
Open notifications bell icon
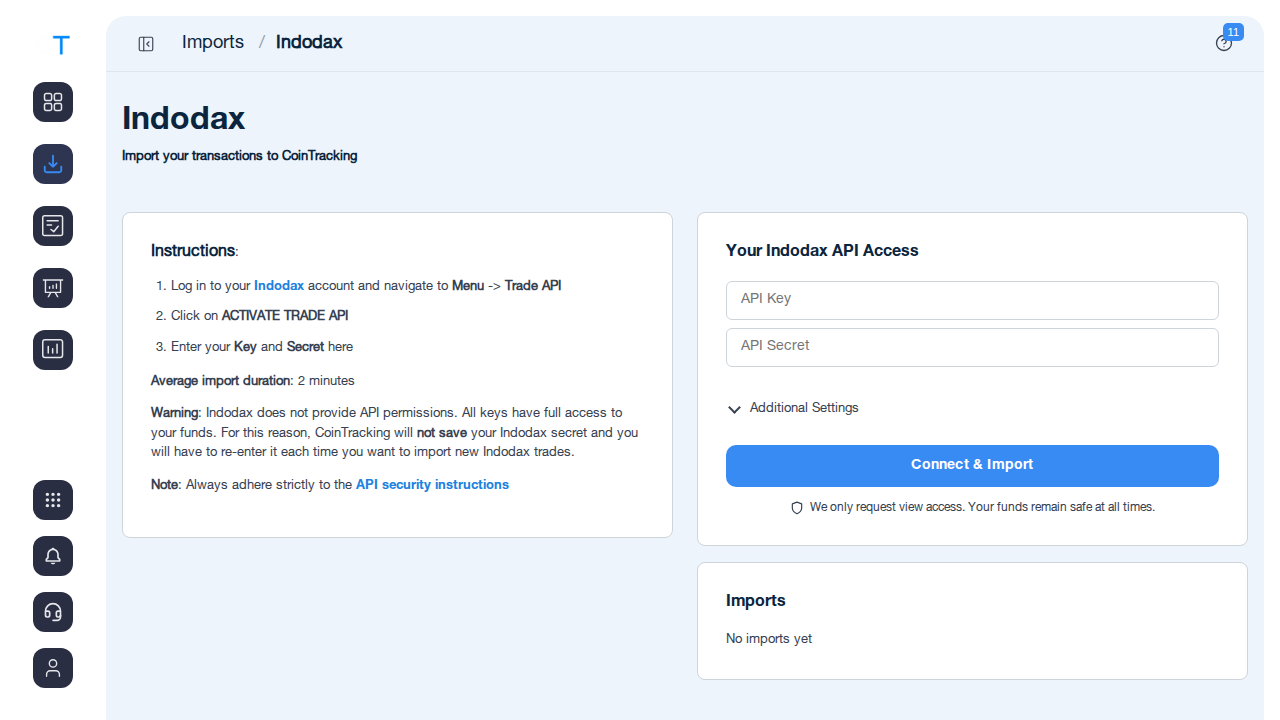click(x=53, y=556)
